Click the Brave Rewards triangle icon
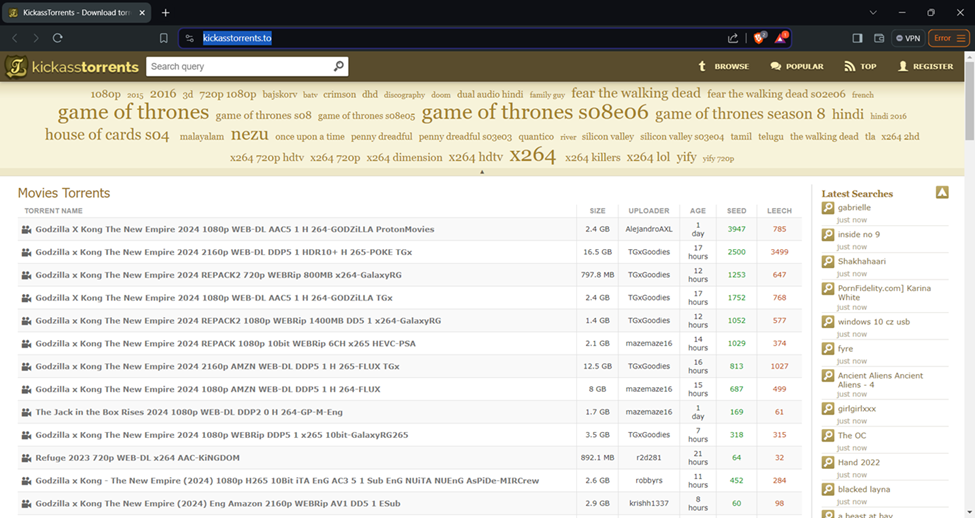 (782, 38)
